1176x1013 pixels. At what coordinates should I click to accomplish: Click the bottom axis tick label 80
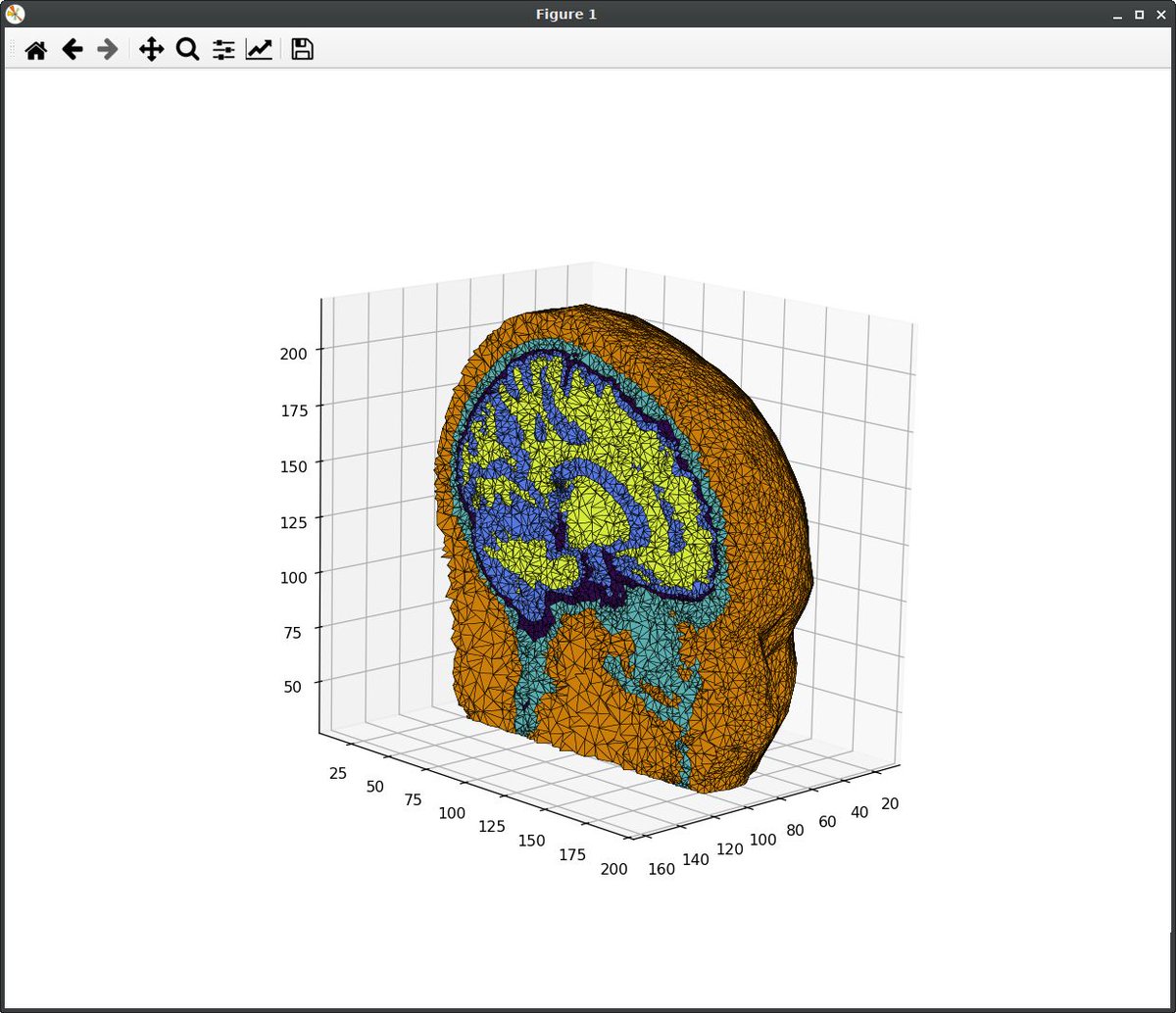pos(794,831)
